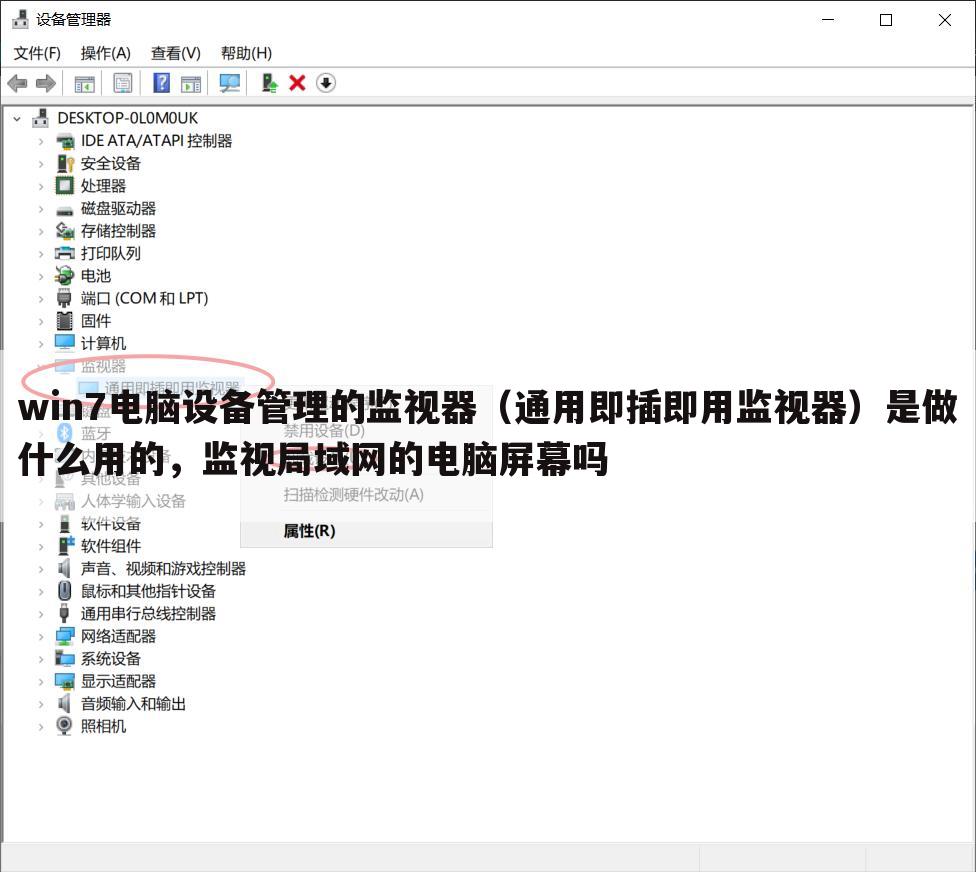976x872 pixels.
Task: Select the 通用串行总线控制器 tree row
Action: 148,613
